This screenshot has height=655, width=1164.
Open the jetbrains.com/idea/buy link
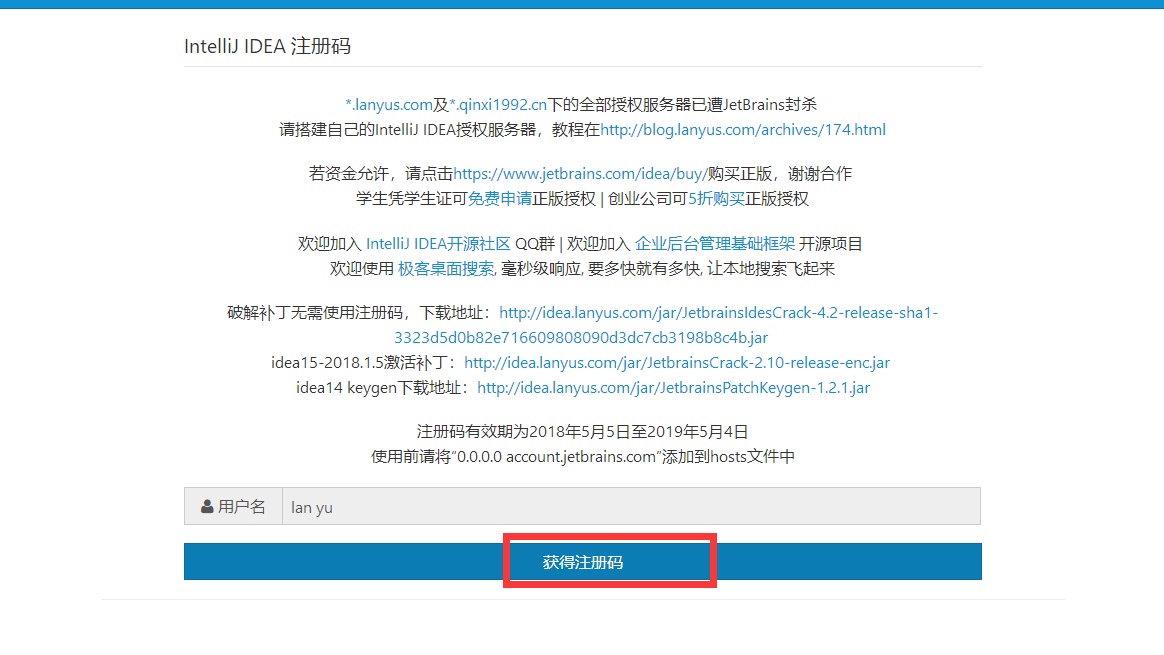point(580,174)
